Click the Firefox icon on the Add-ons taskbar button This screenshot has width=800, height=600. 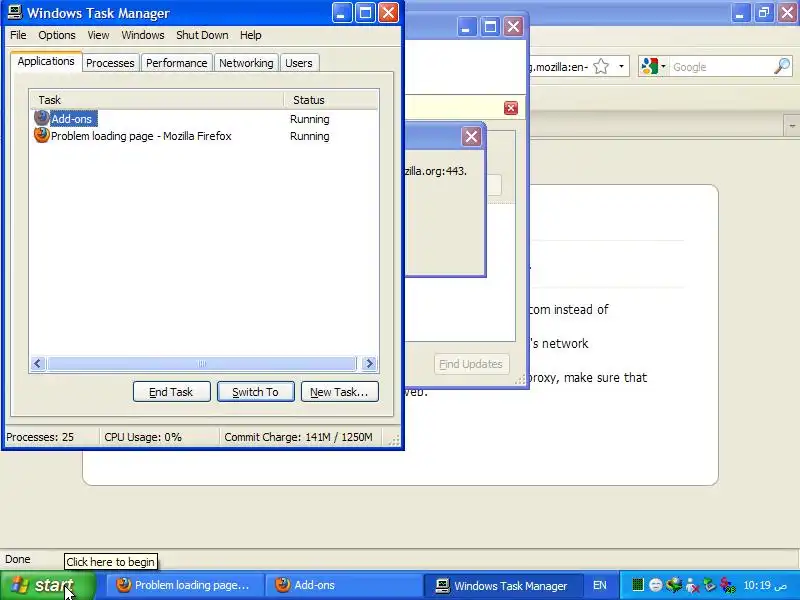click(283, 585)
